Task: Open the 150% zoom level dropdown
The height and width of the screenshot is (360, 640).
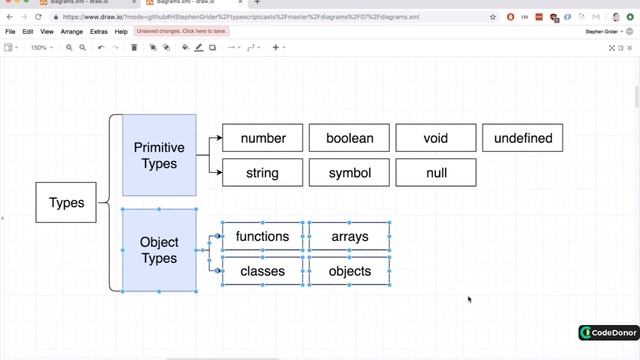Action: [x=42, y=48]
